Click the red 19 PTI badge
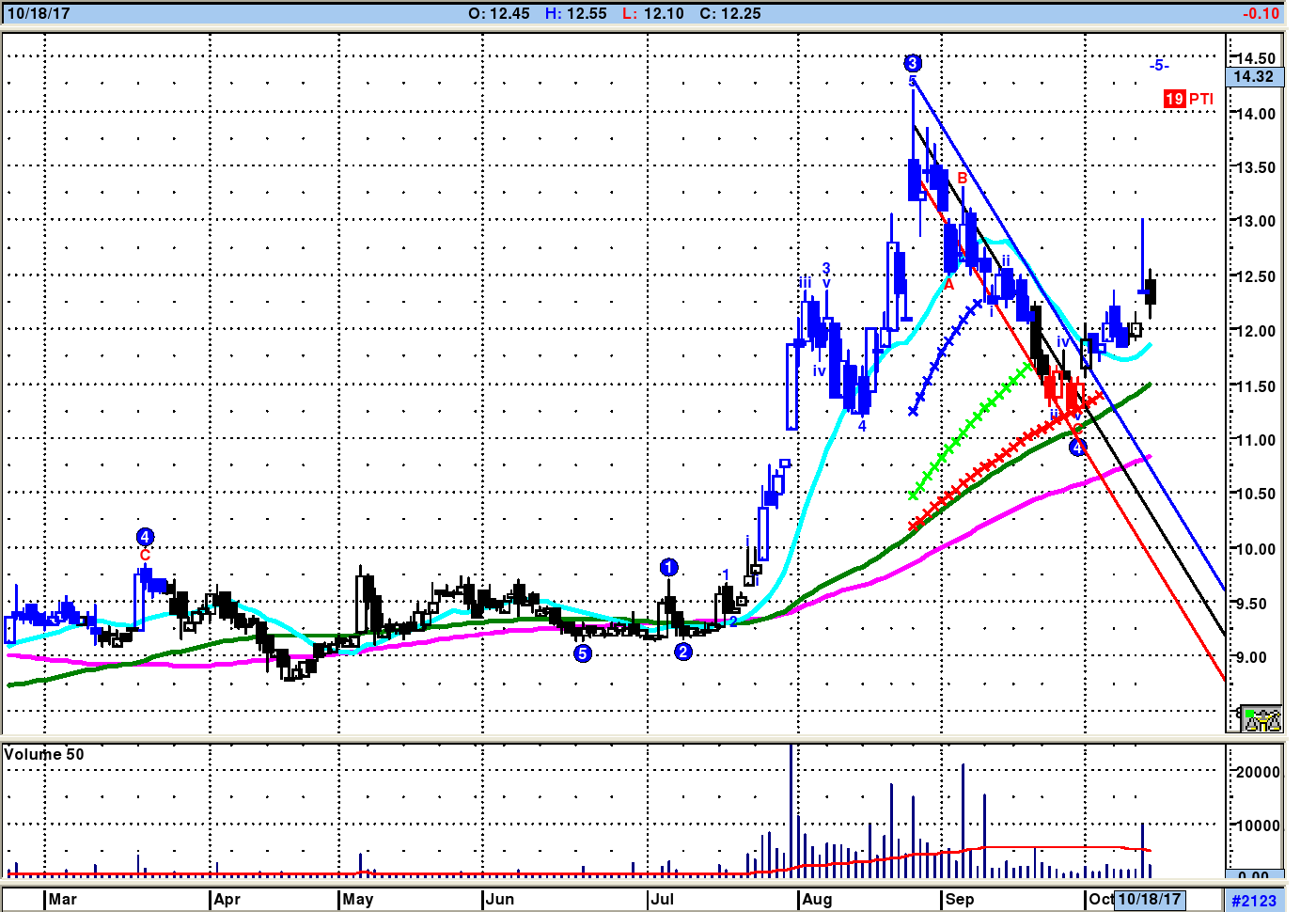This screenshot has height=912, width=1316. 1174,99
